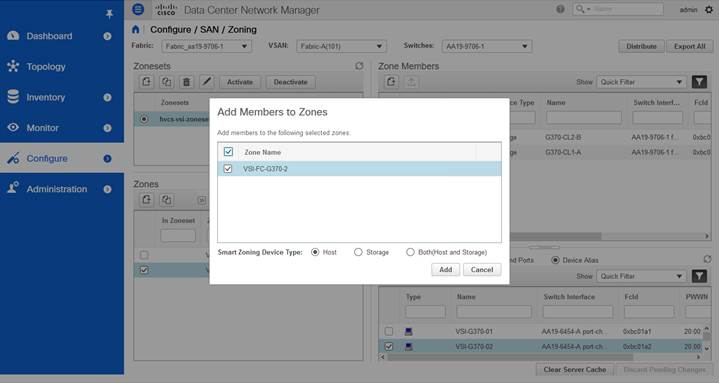
Task: Click the header search name field
Action: click(626, 9)
